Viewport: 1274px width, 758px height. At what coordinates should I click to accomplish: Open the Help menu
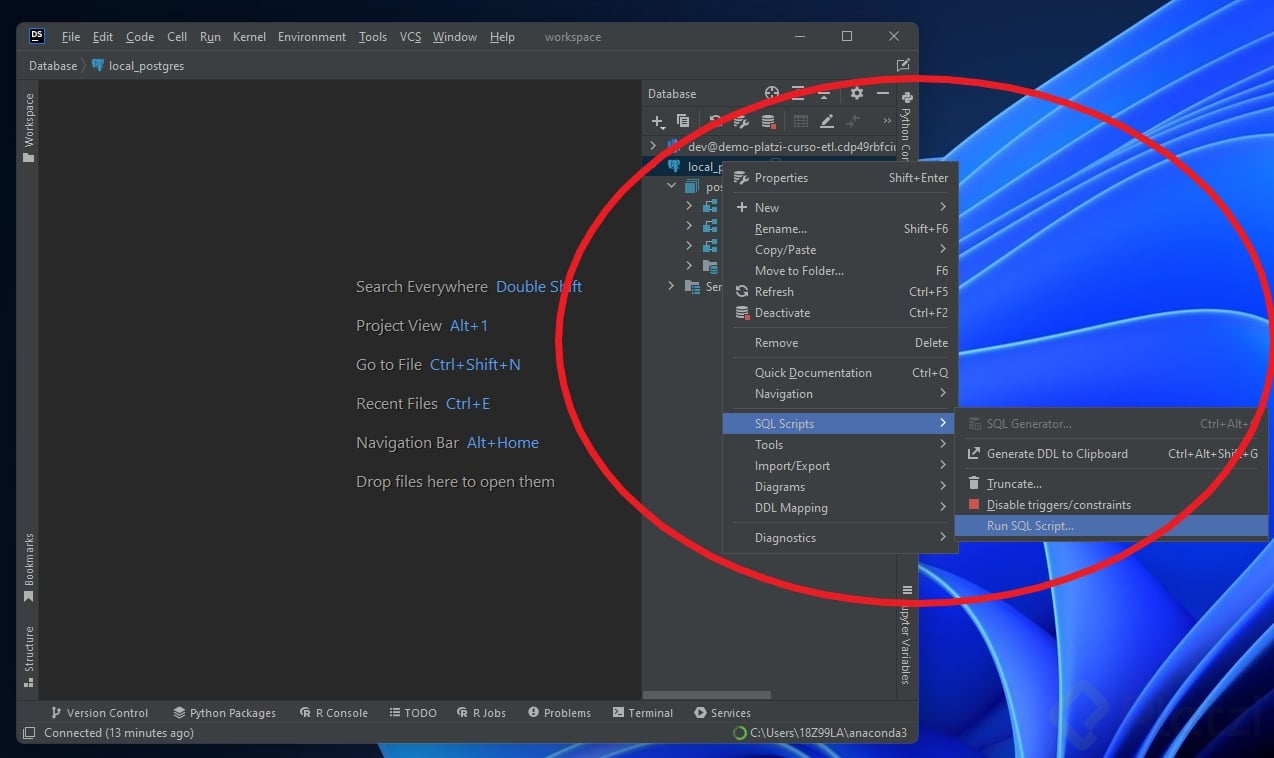502,36
